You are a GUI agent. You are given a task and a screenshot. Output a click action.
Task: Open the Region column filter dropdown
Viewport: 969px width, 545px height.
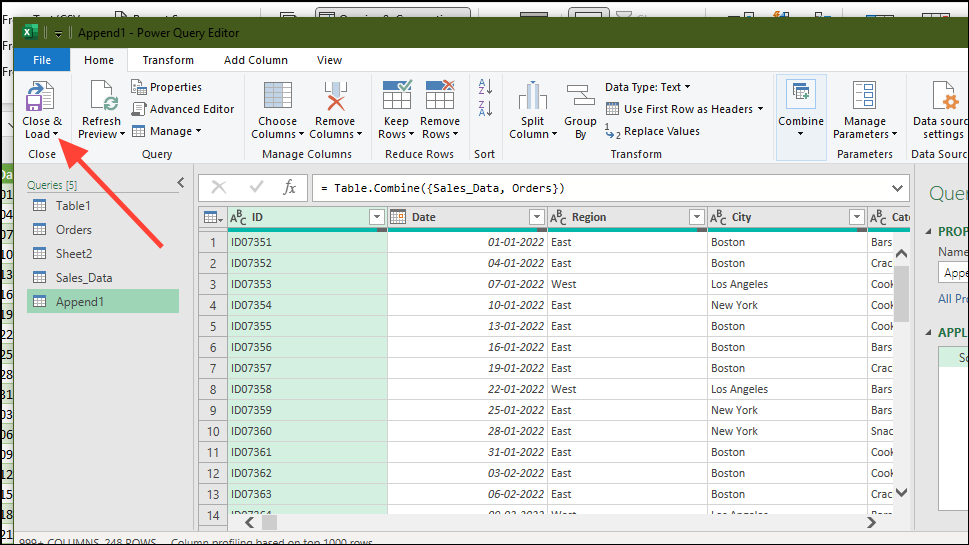pos(697,217)
